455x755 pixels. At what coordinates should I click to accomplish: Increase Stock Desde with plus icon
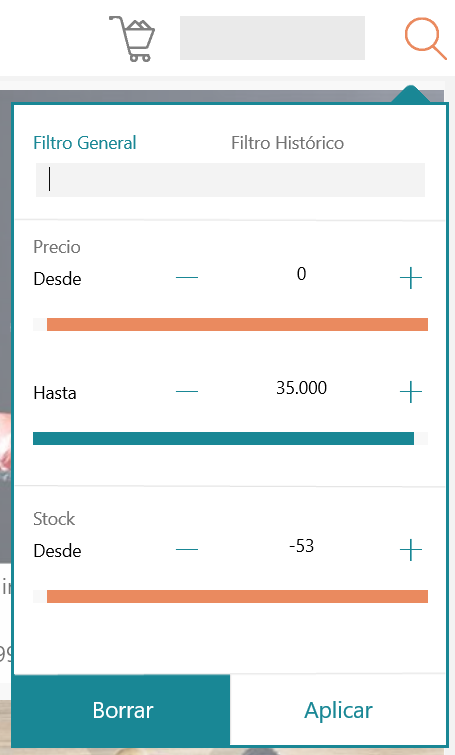(411, 549)
